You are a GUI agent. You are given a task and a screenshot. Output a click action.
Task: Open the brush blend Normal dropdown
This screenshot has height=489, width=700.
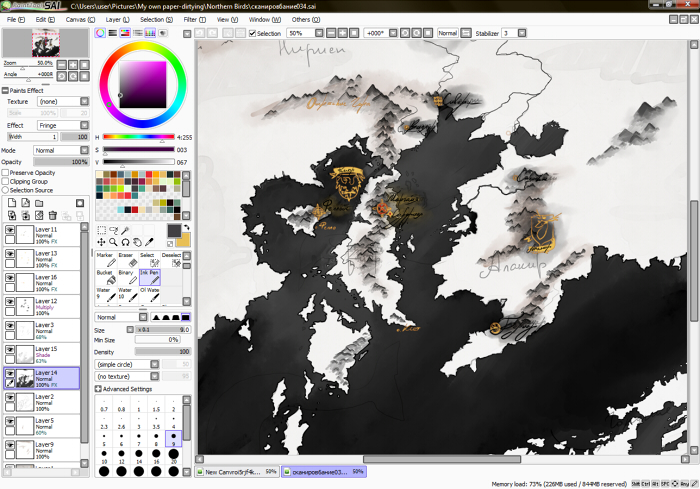tap(121, 317)
